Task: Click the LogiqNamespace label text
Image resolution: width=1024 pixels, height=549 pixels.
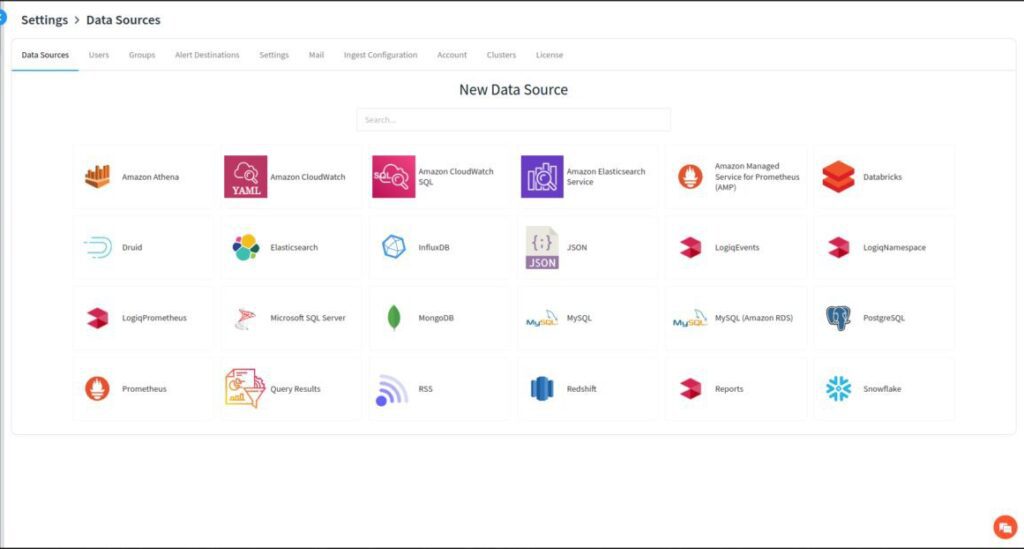Action: [x=894, y=247]
